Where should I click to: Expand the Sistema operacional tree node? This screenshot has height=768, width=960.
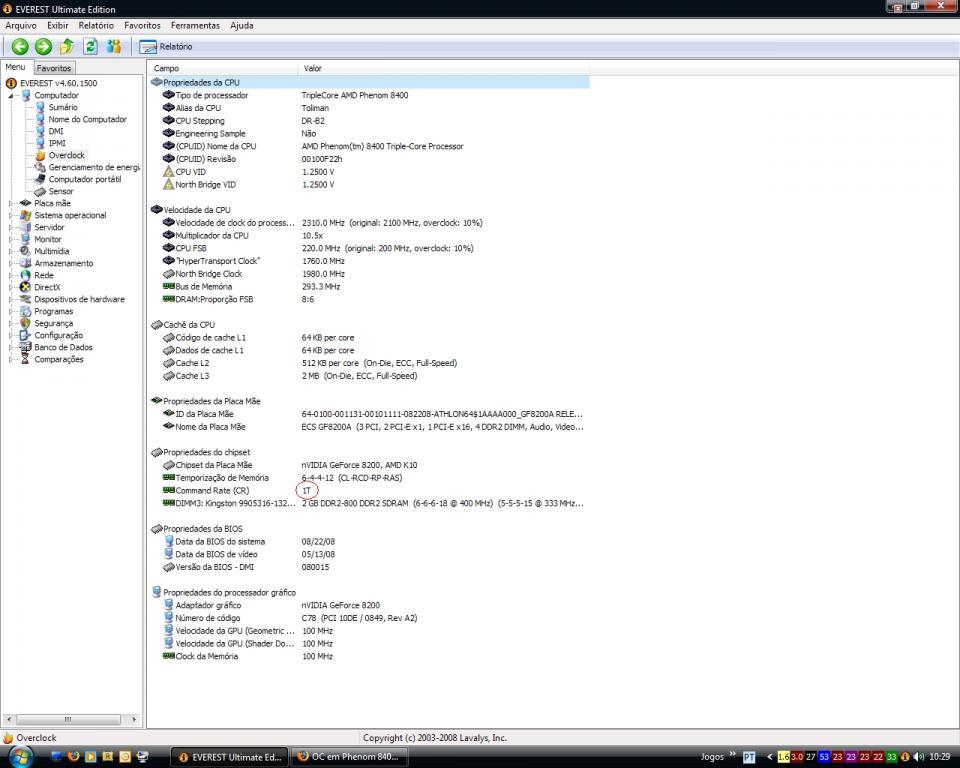click(10, 216)
